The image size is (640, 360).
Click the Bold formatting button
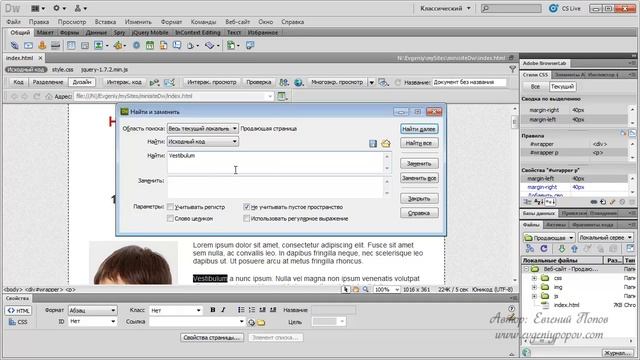pos(213,310)
